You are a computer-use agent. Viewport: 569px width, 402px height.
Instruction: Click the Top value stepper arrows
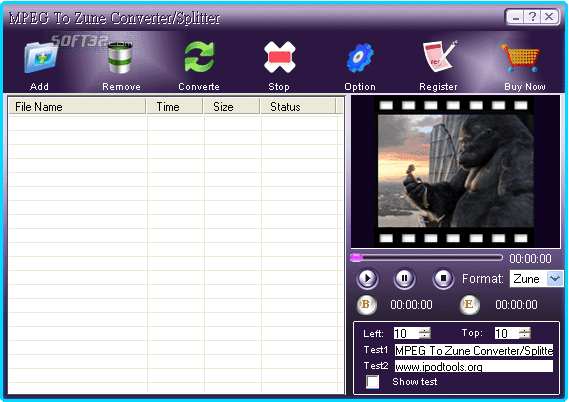(525, 333)
